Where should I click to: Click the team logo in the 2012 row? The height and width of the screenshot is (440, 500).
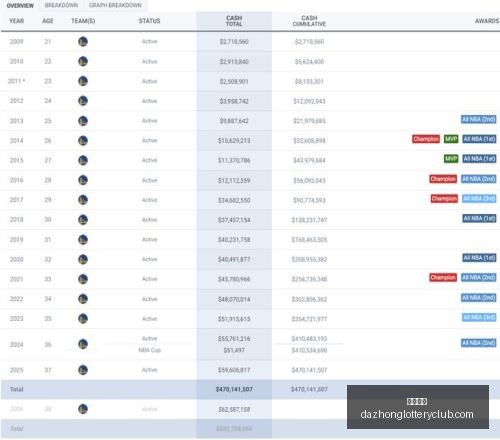(x=83, y=101)
